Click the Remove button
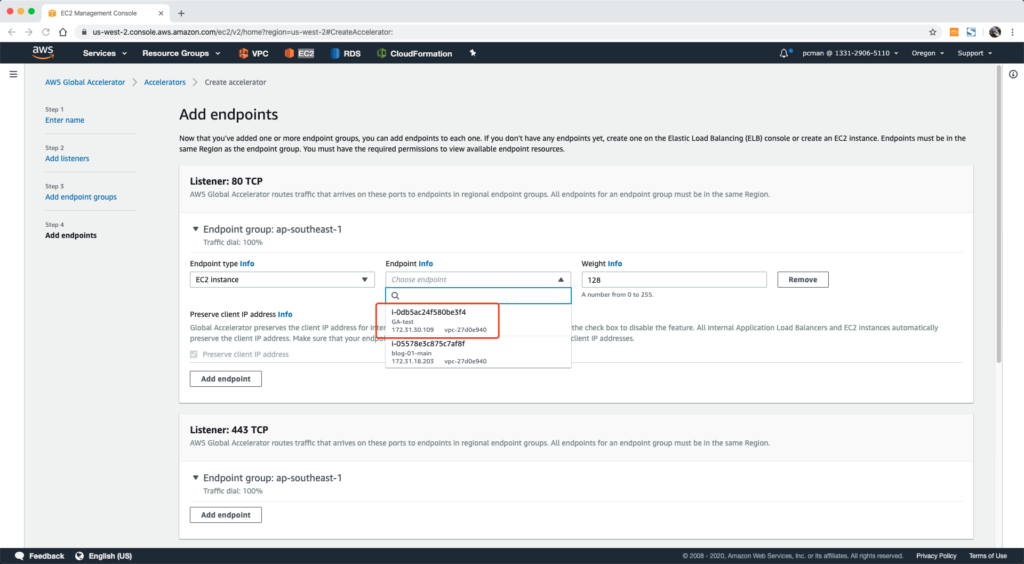This screenshot has height=564, width=1024. 802,280
